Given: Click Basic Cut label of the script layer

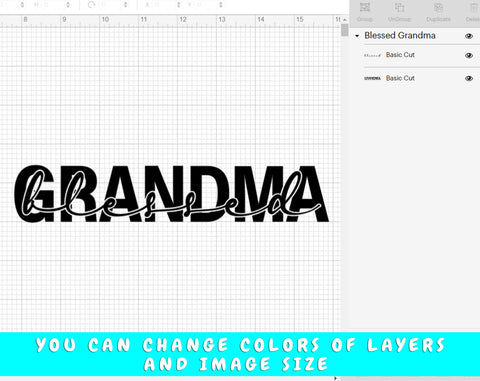Looking at the screenshot, I should pos(400,55).
